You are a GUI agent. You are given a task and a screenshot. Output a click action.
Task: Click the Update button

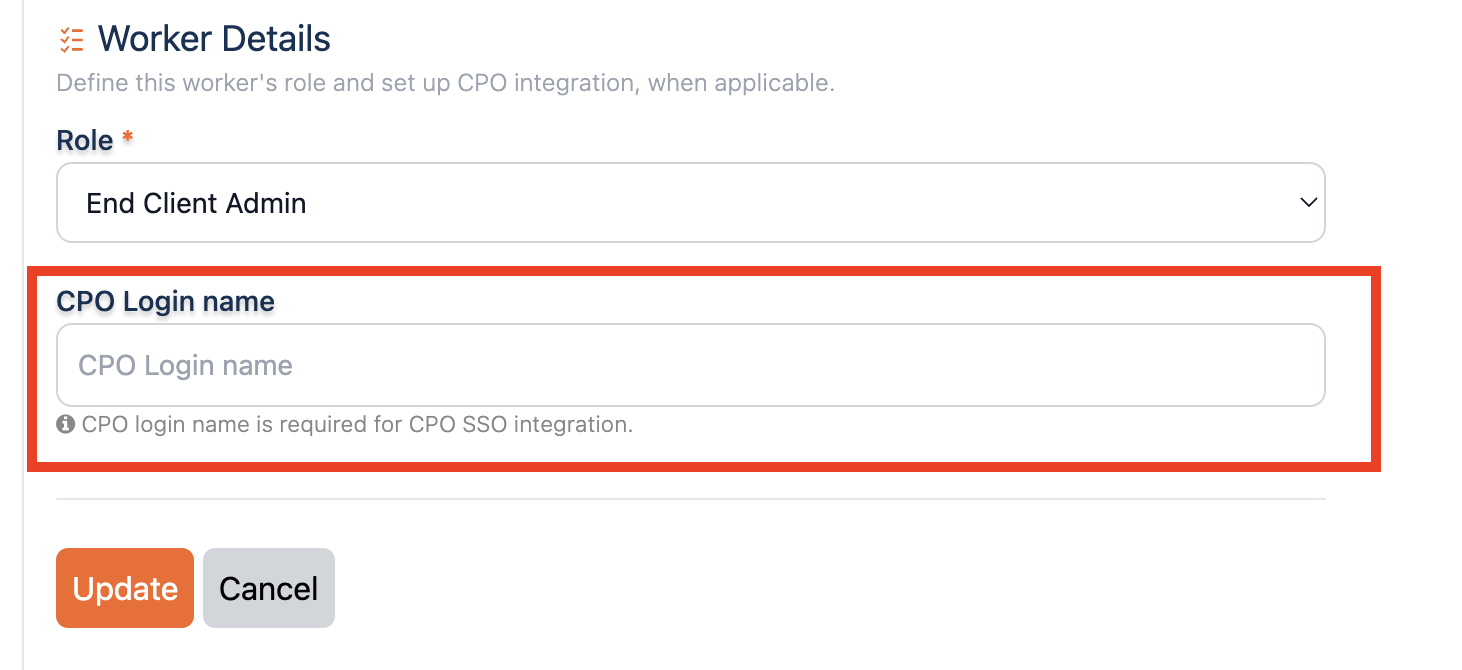[125, 588]
